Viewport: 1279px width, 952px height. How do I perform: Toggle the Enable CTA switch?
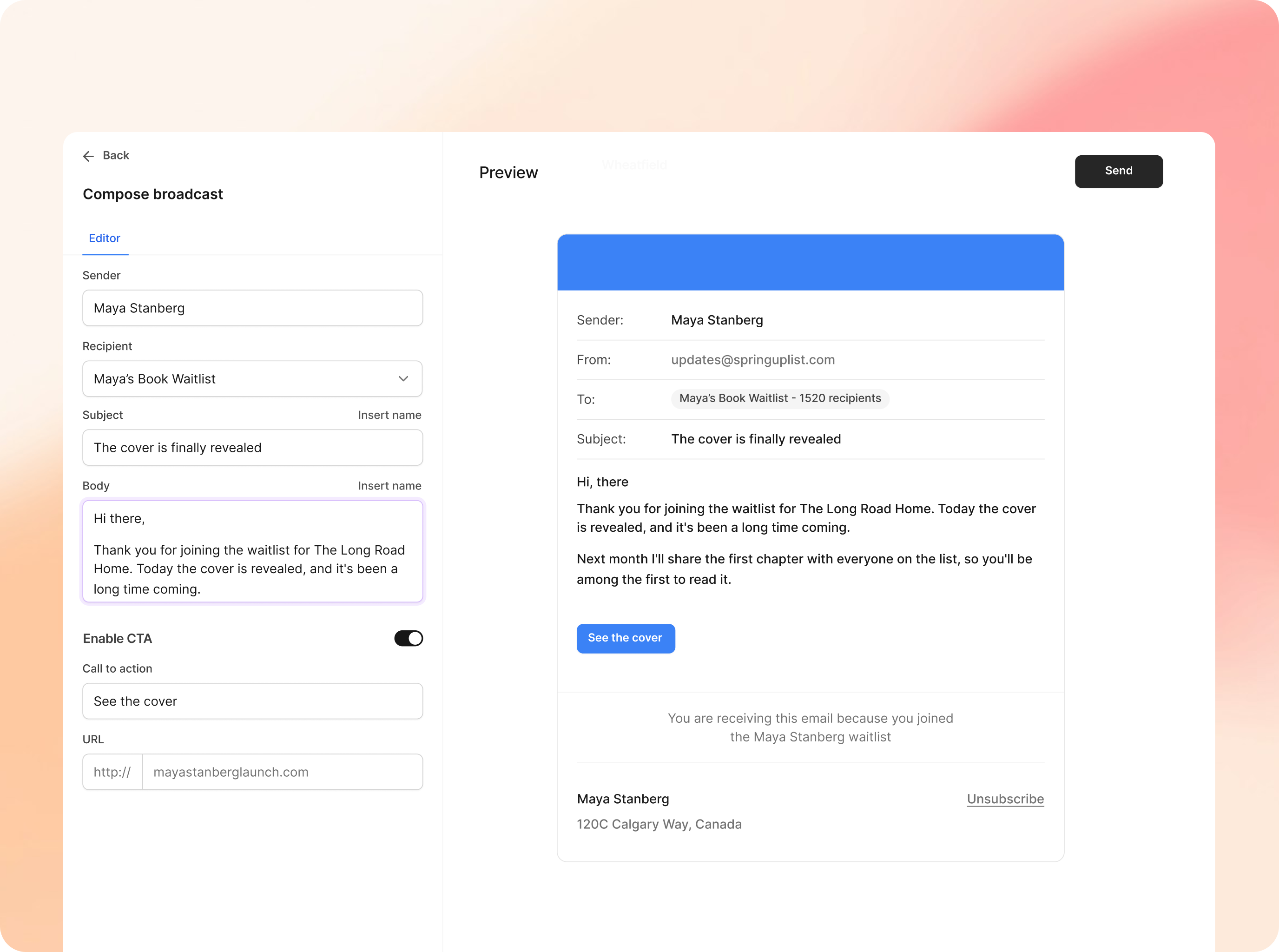tap(409, 639)
